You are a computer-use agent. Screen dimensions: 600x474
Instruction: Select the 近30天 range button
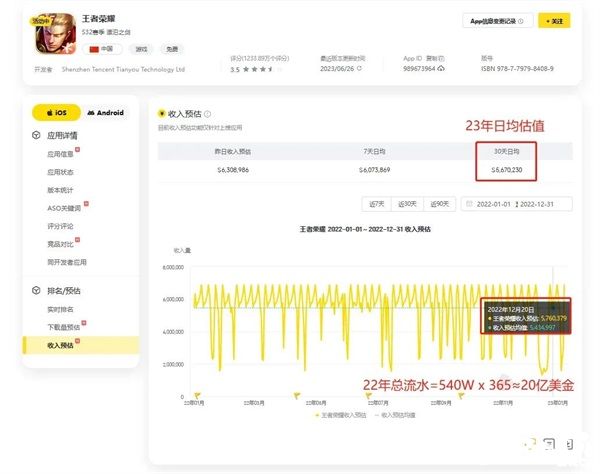[x=407, y=204]
